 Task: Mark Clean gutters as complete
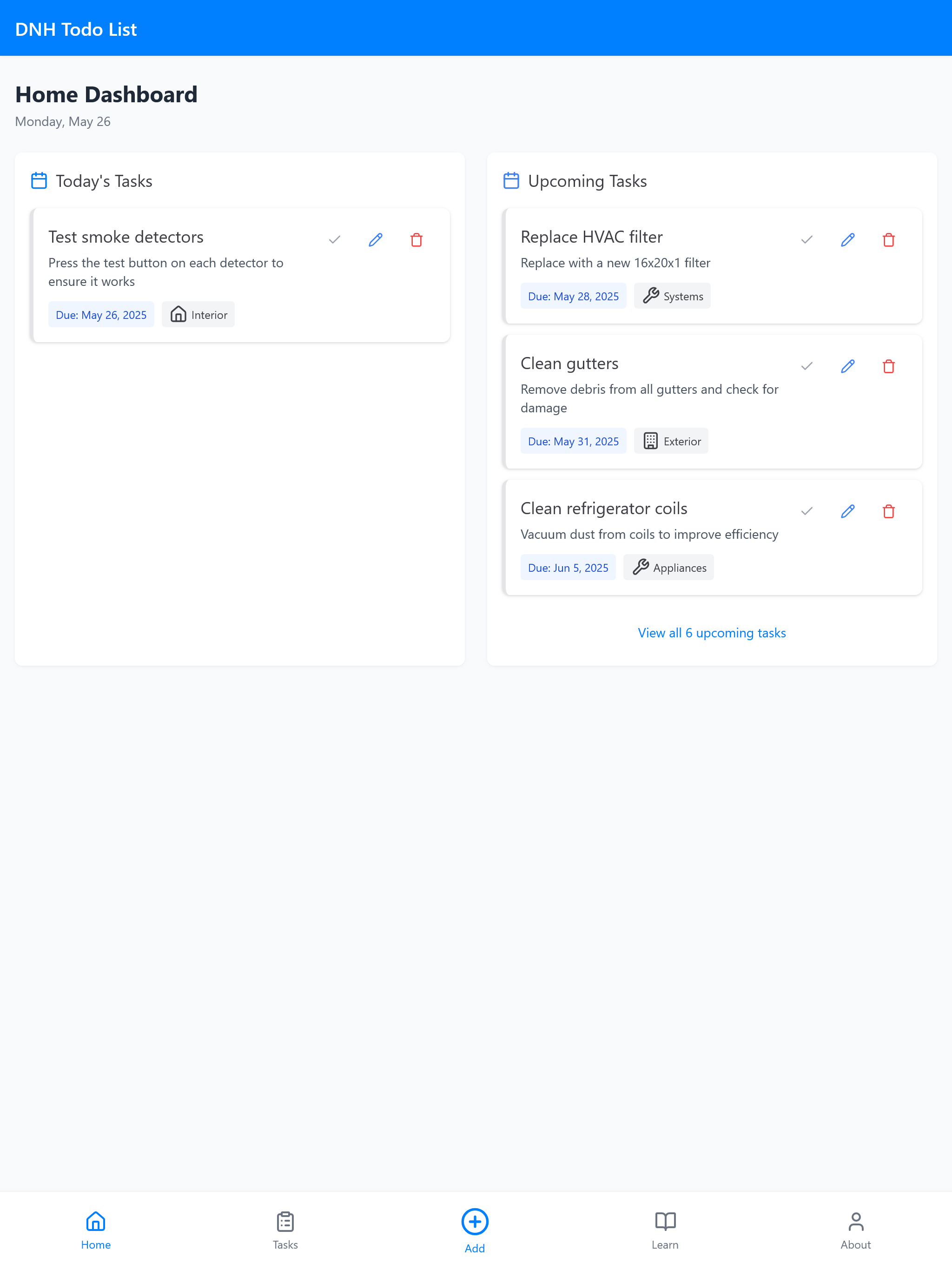807,366
